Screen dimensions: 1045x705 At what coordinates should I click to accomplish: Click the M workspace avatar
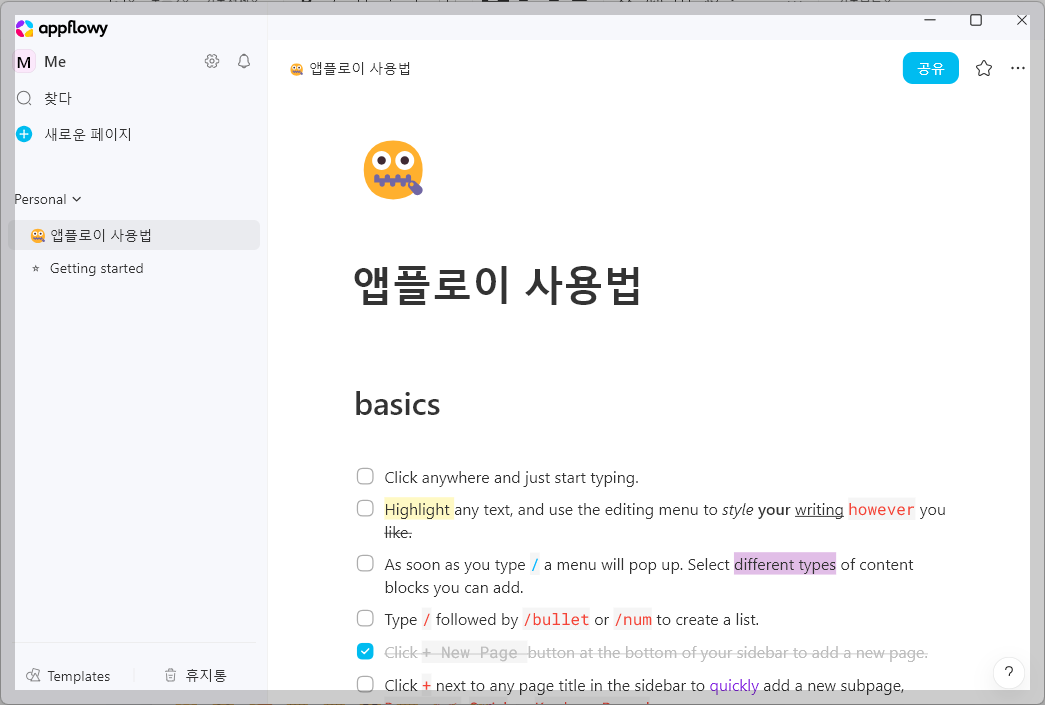tap(24, 62)
